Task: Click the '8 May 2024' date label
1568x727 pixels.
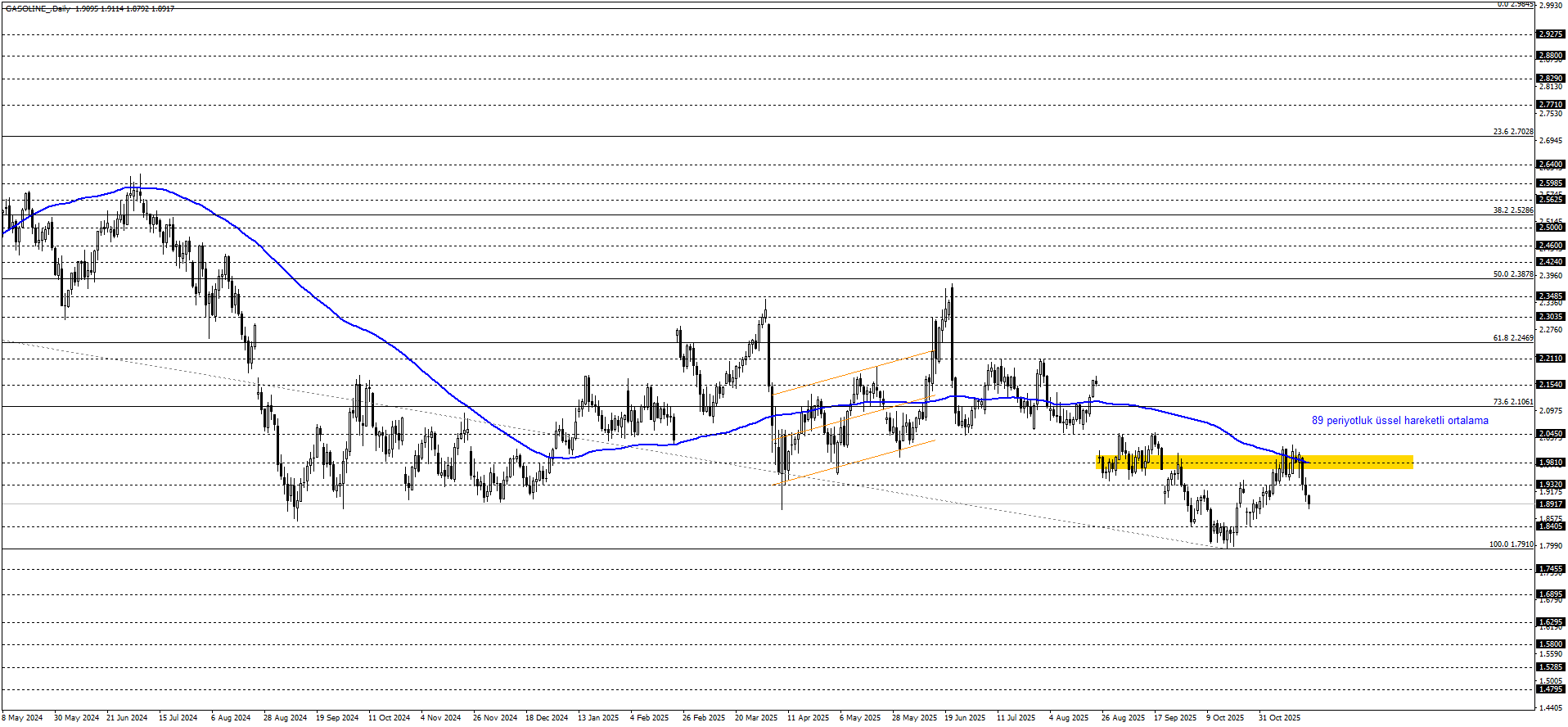Action: click(x=22, y=718)
